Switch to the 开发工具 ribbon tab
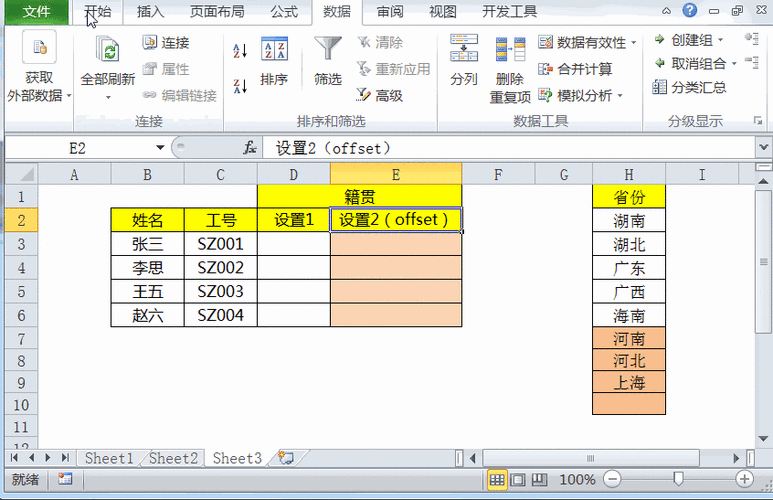Screen dimensions: 773x500 (509, 11)
